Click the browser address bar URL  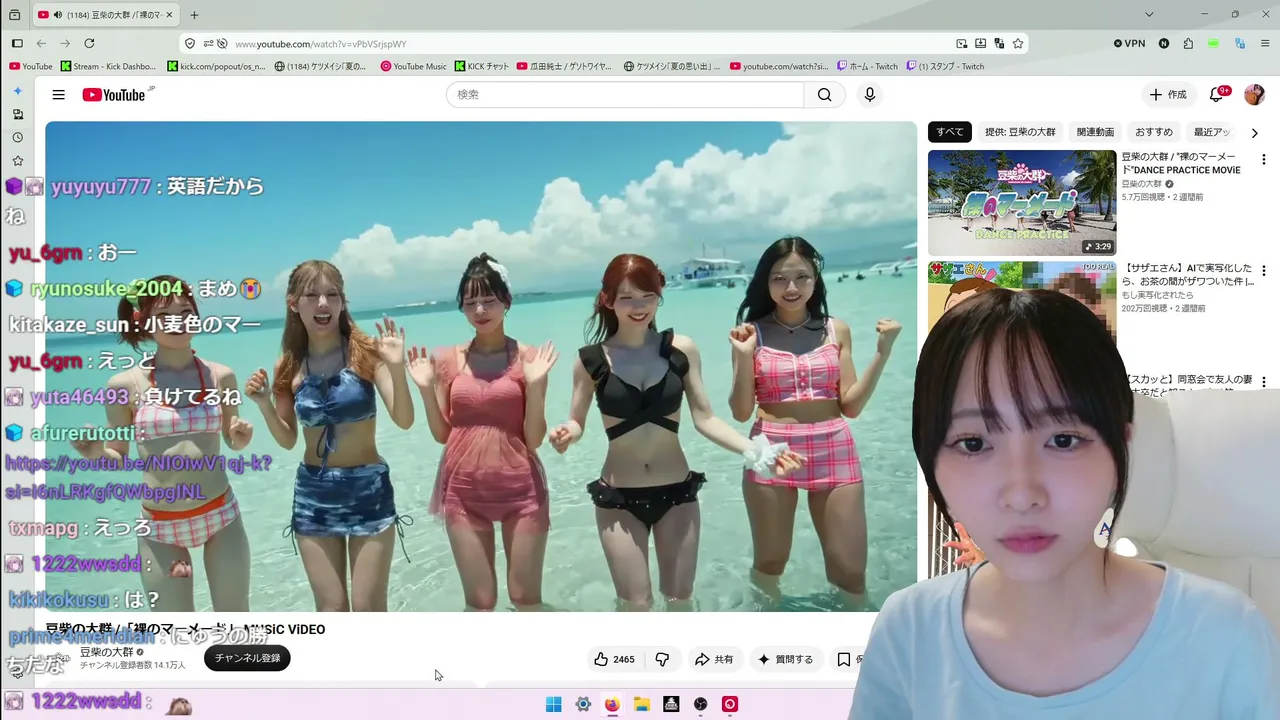320,44
